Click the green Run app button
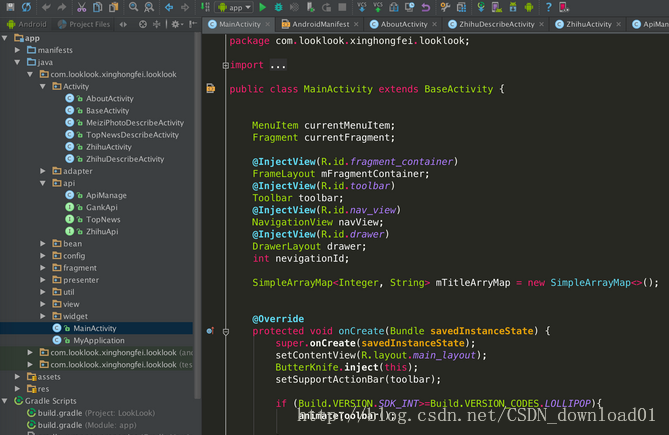This screenshot has width=669, height=435. click(262, 7)
